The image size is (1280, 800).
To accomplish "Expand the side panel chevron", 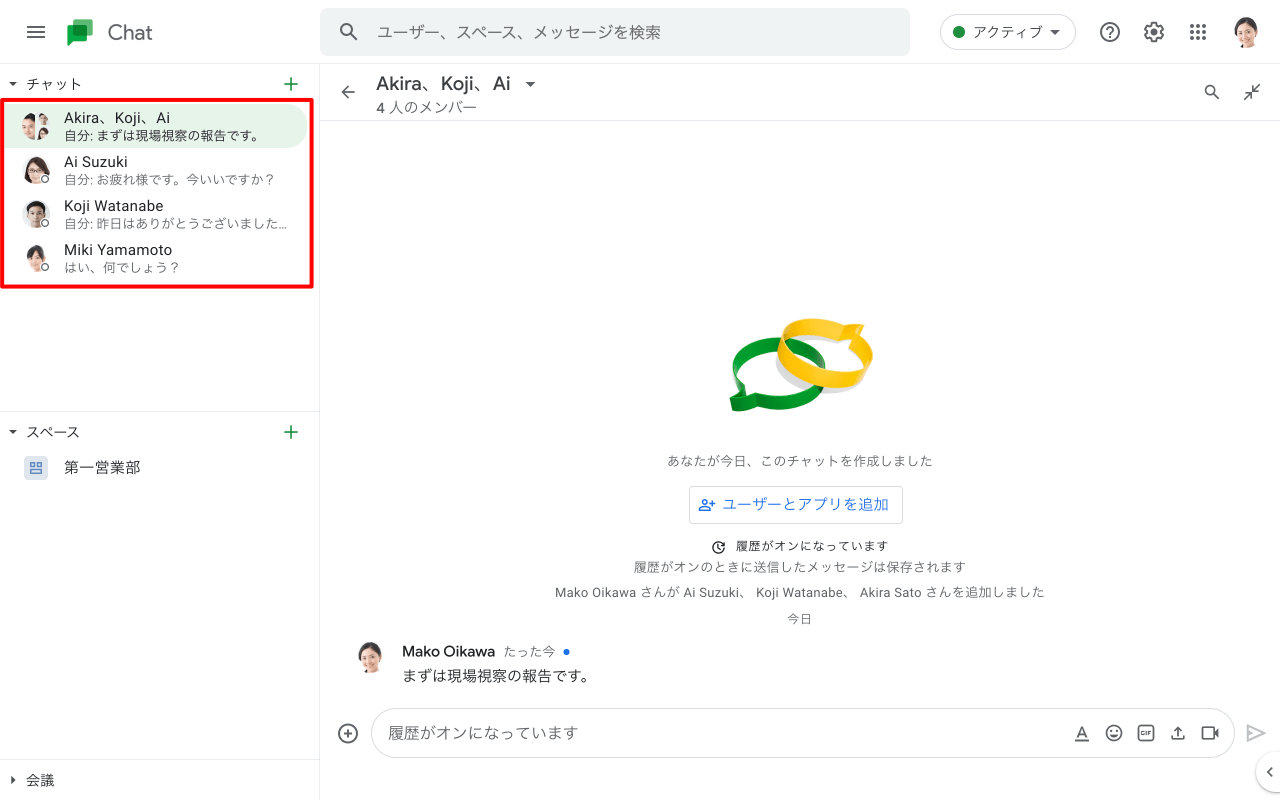I will click(1269, 772).
